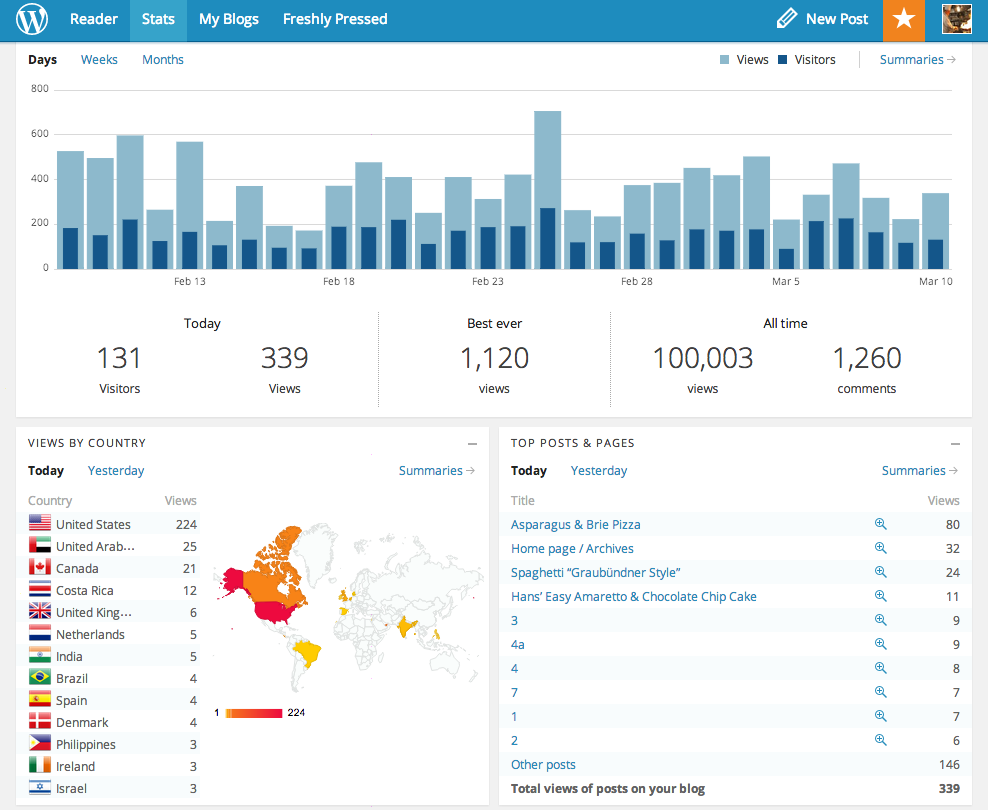Click the WordPress logo icon
This screenshot has width=988, height=810.
click(32, 19)
